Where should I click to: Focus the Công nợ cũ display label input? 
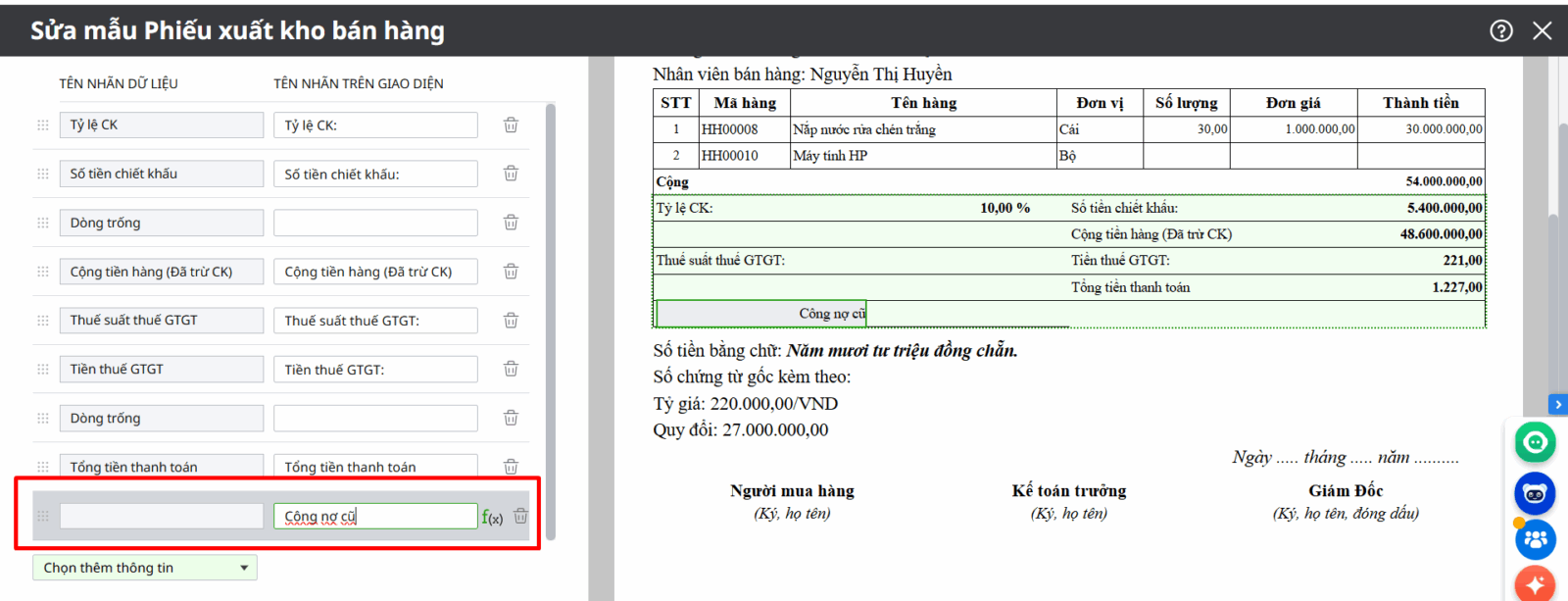pyautogui.click(x=375, y=516)
